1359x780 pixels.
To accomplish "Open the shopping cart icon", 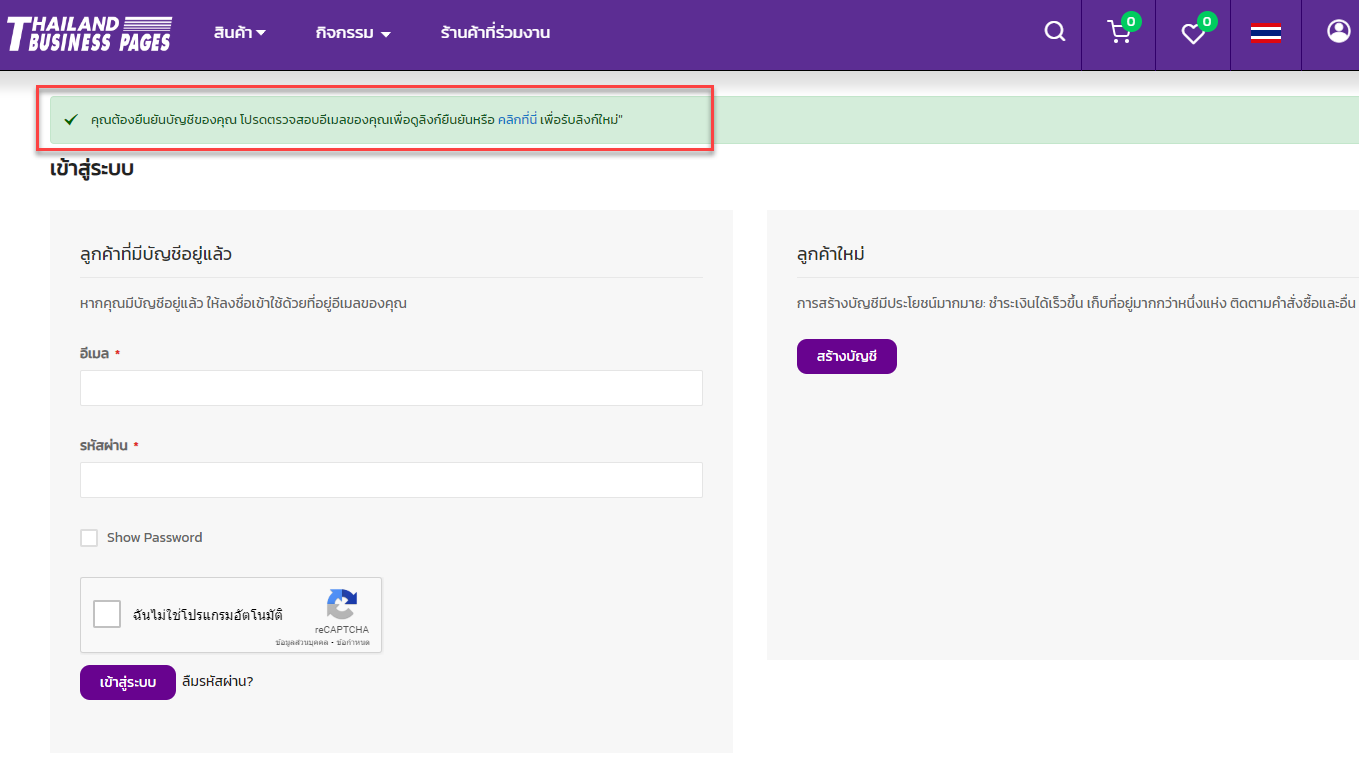I will click(x=1119, y=33).
